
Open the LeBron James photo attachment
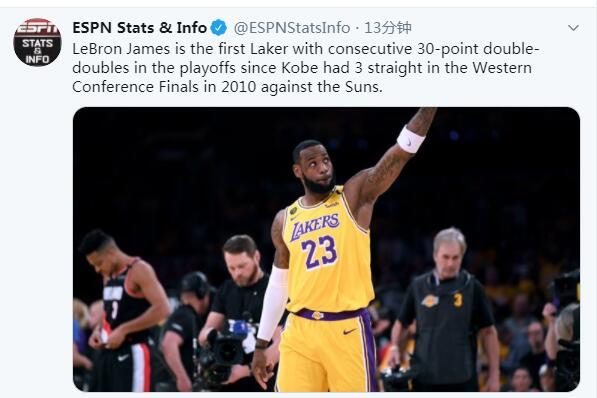coord(326,249)
